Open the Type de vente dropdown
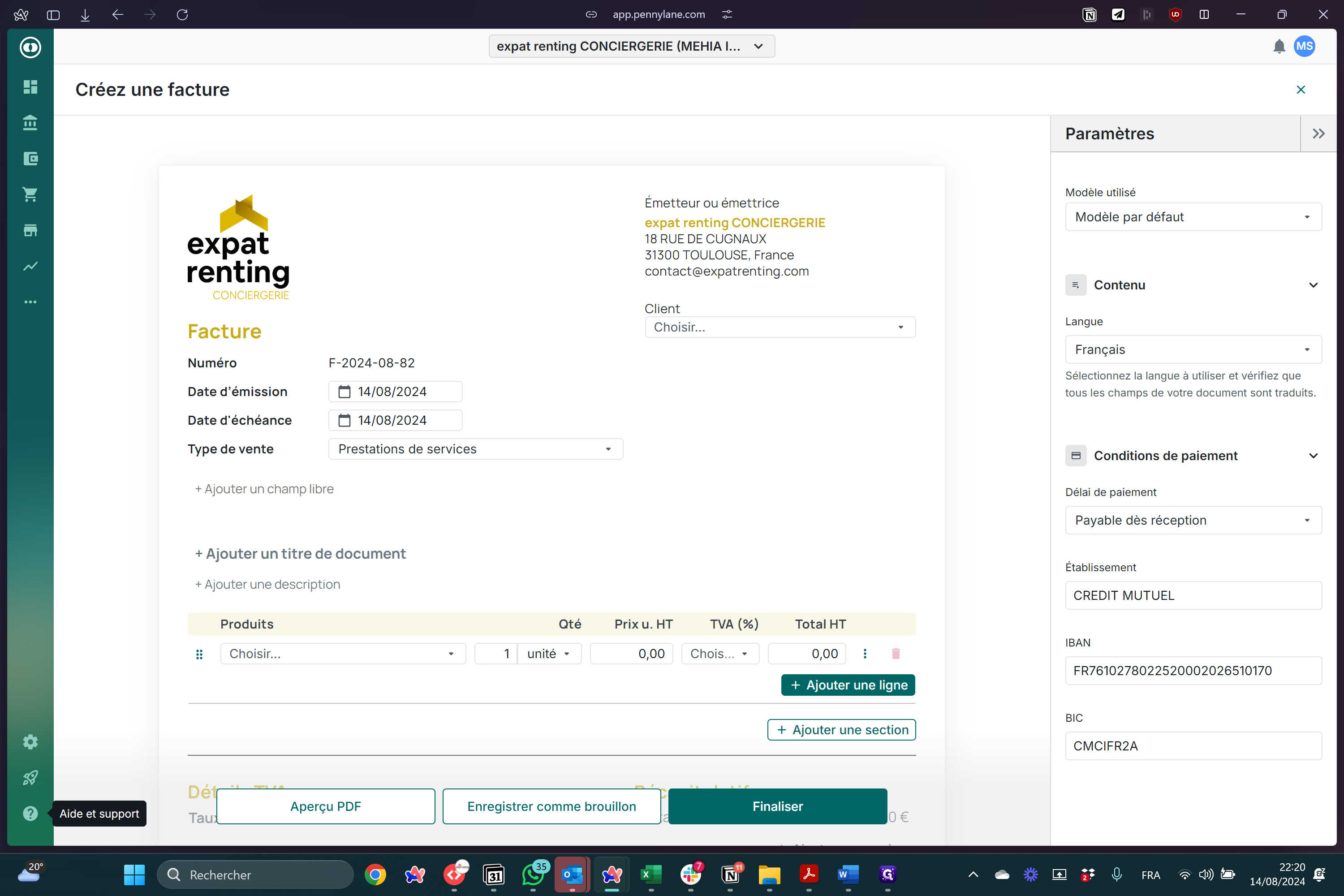Image resolution: width=1344 pixels, height=896 pixels. point(475,449)
